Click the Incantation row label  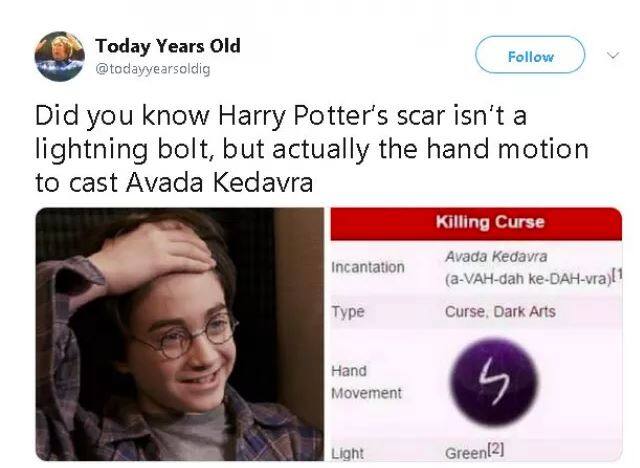pyautogui.click(x=368, y=267)
